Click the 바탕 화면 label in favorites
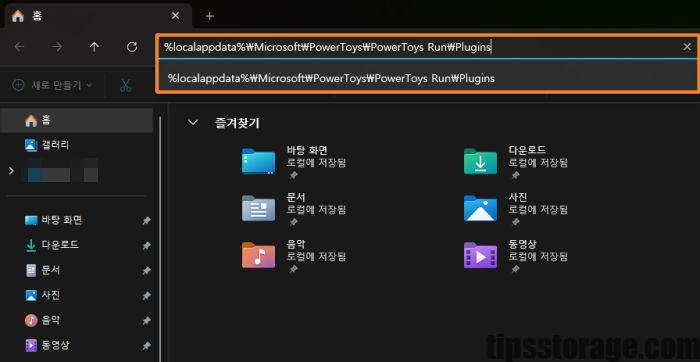 click(308, 150)
